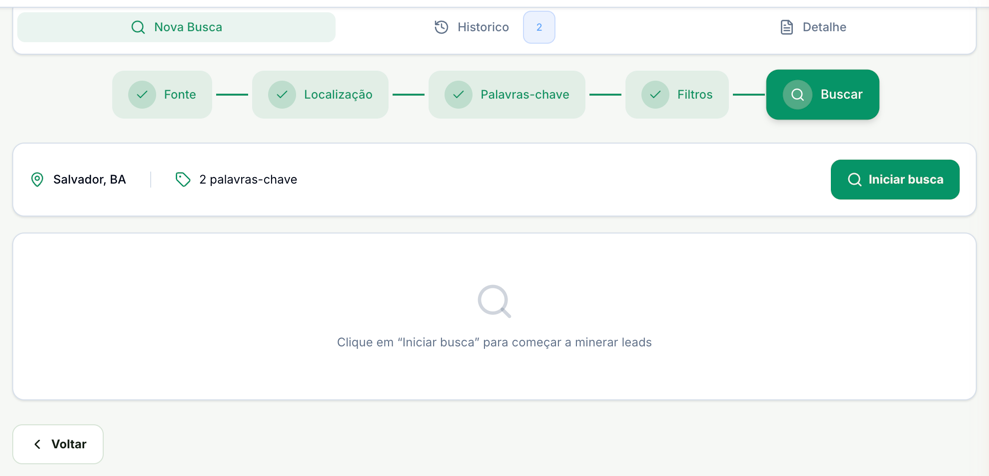This screenshot has width=989, height=476.
Task: Click the large gray magnifier placeholder icon
Action: click(494, 301)
